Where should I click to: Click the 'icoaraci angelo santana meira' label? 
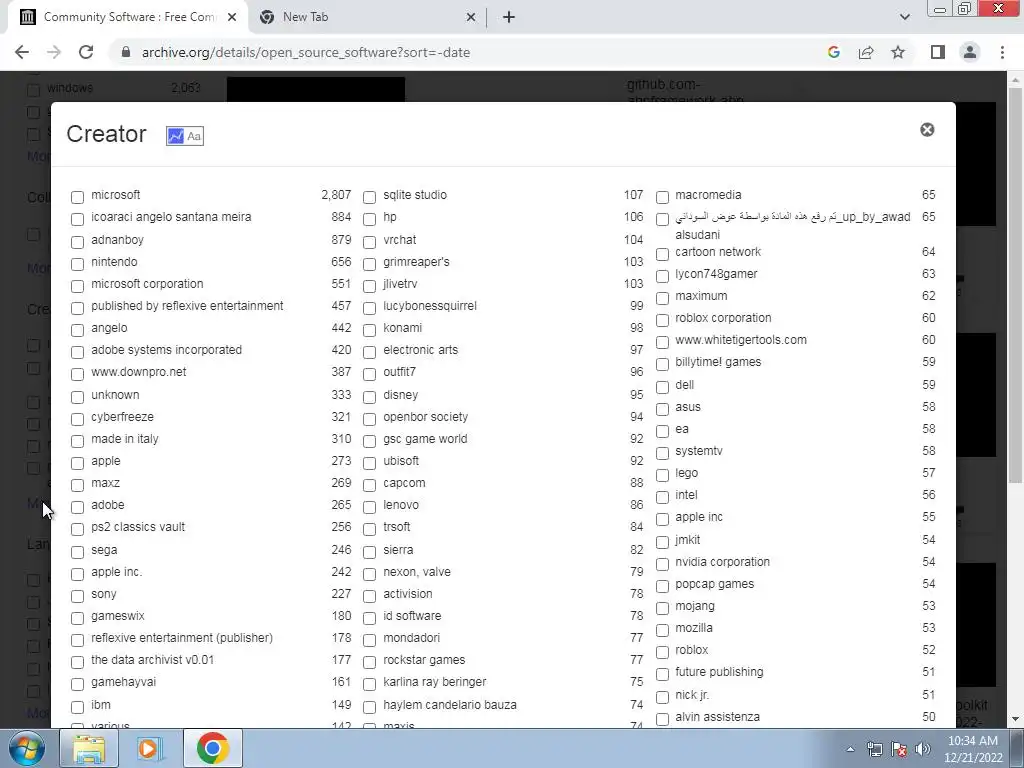[171, 217]
